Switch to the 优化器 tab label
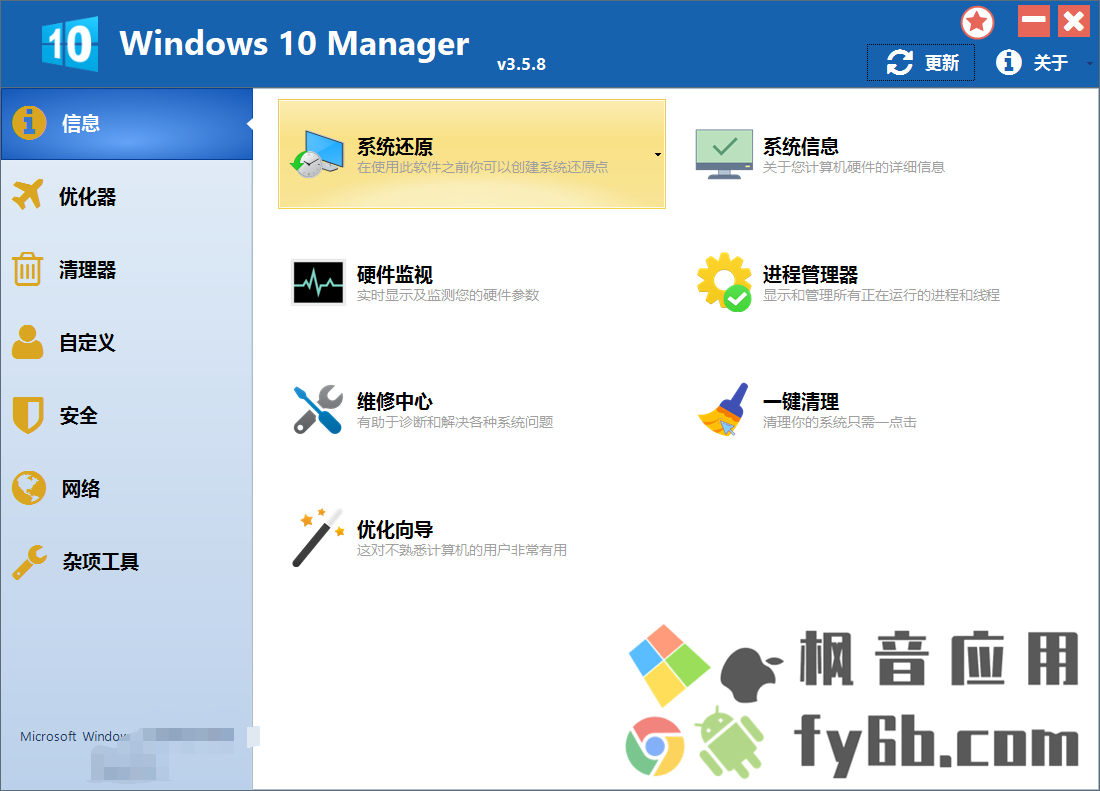 88,196
